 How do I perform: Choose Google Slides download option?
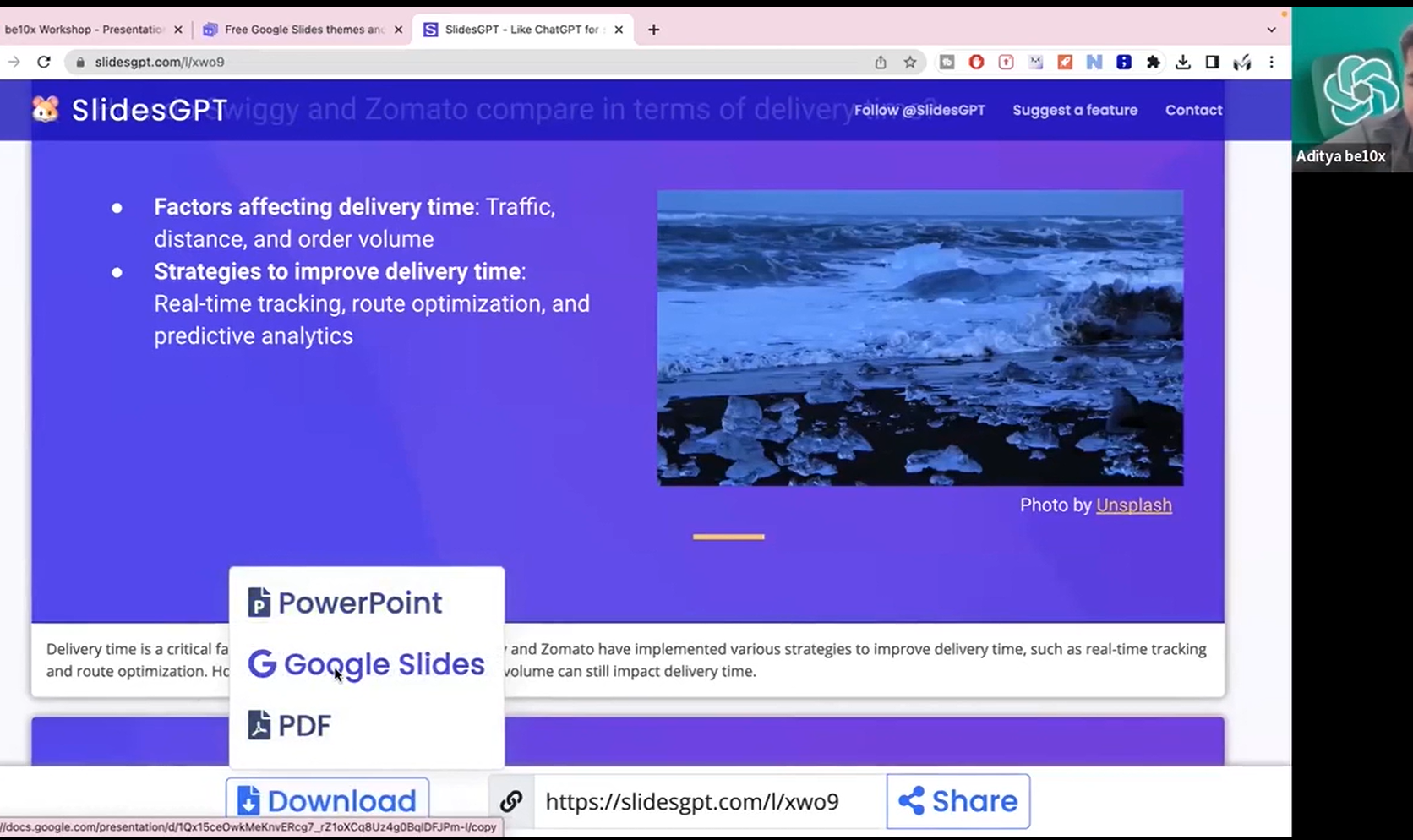[x=366, y=664]
